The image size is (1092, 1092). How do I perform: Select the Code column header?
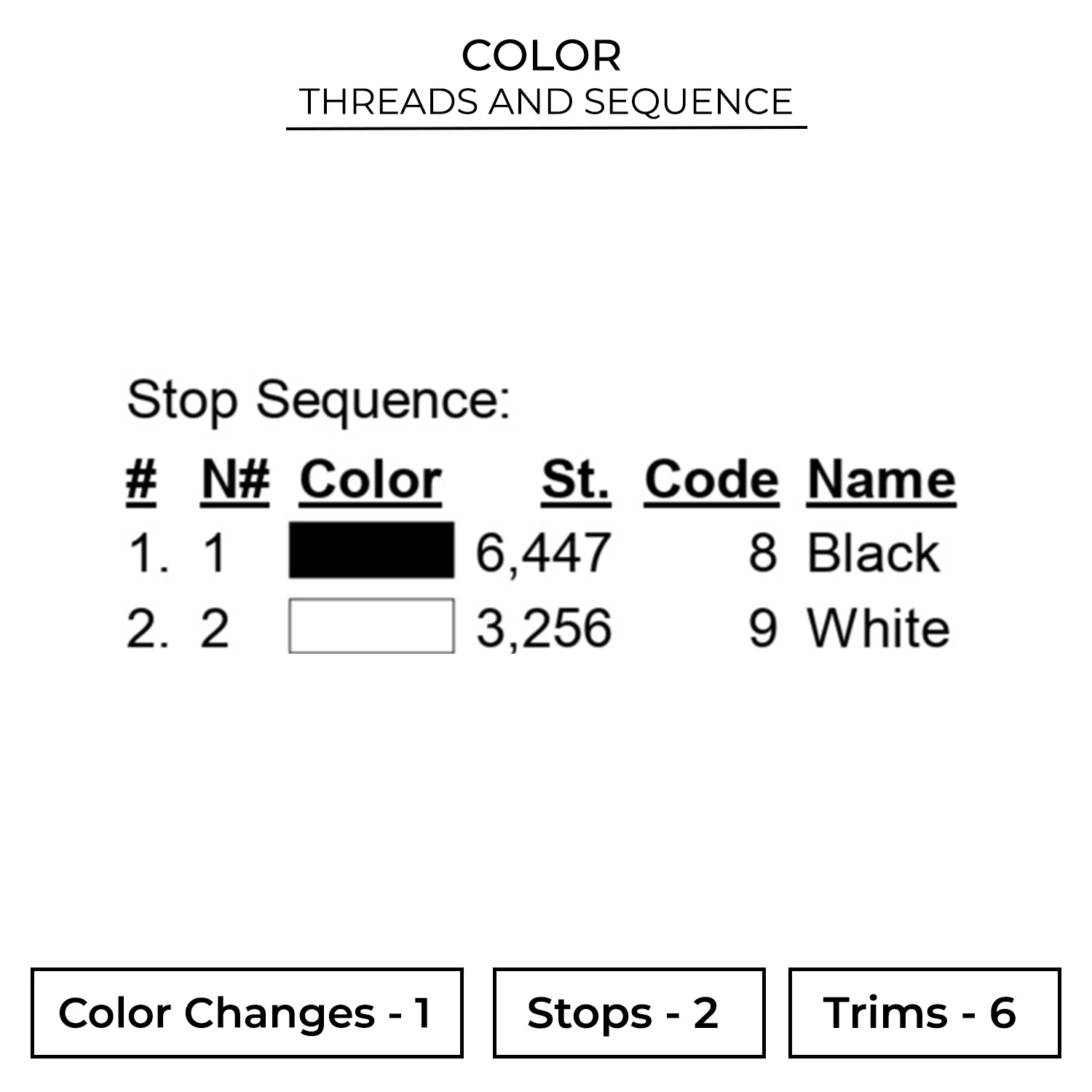711,480
